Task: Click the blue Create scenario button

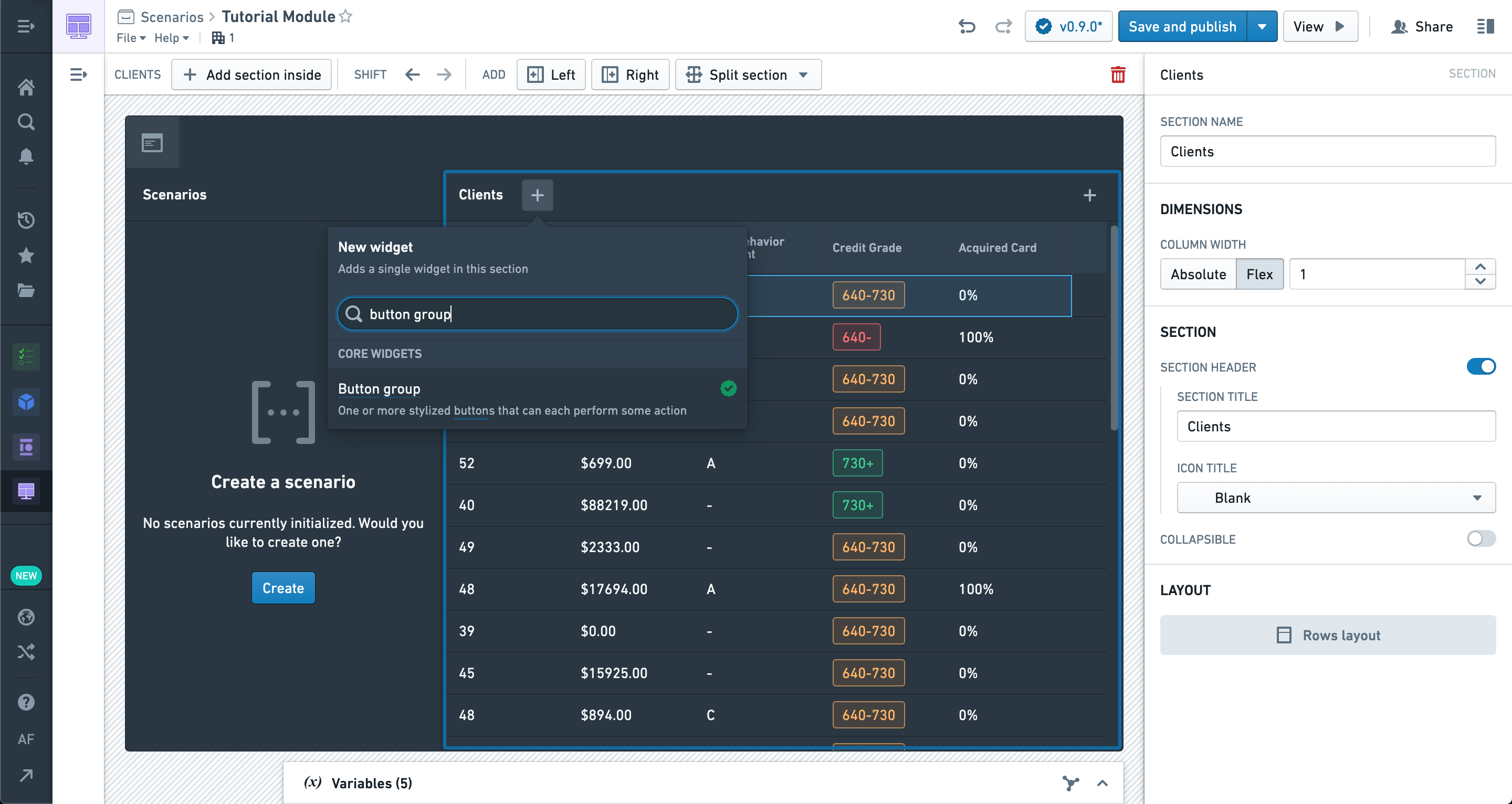Action: coord(283,588)
